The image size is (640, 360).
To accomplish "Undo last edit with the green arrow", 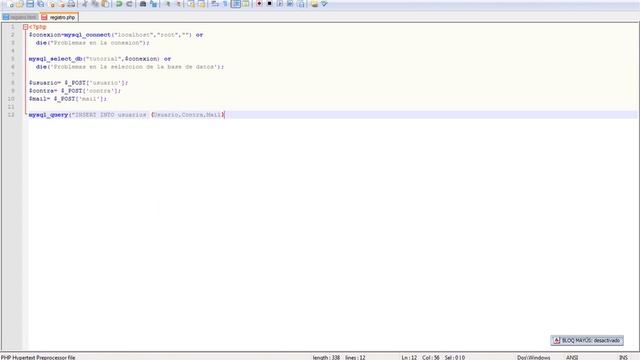I will tap(119, 4).
